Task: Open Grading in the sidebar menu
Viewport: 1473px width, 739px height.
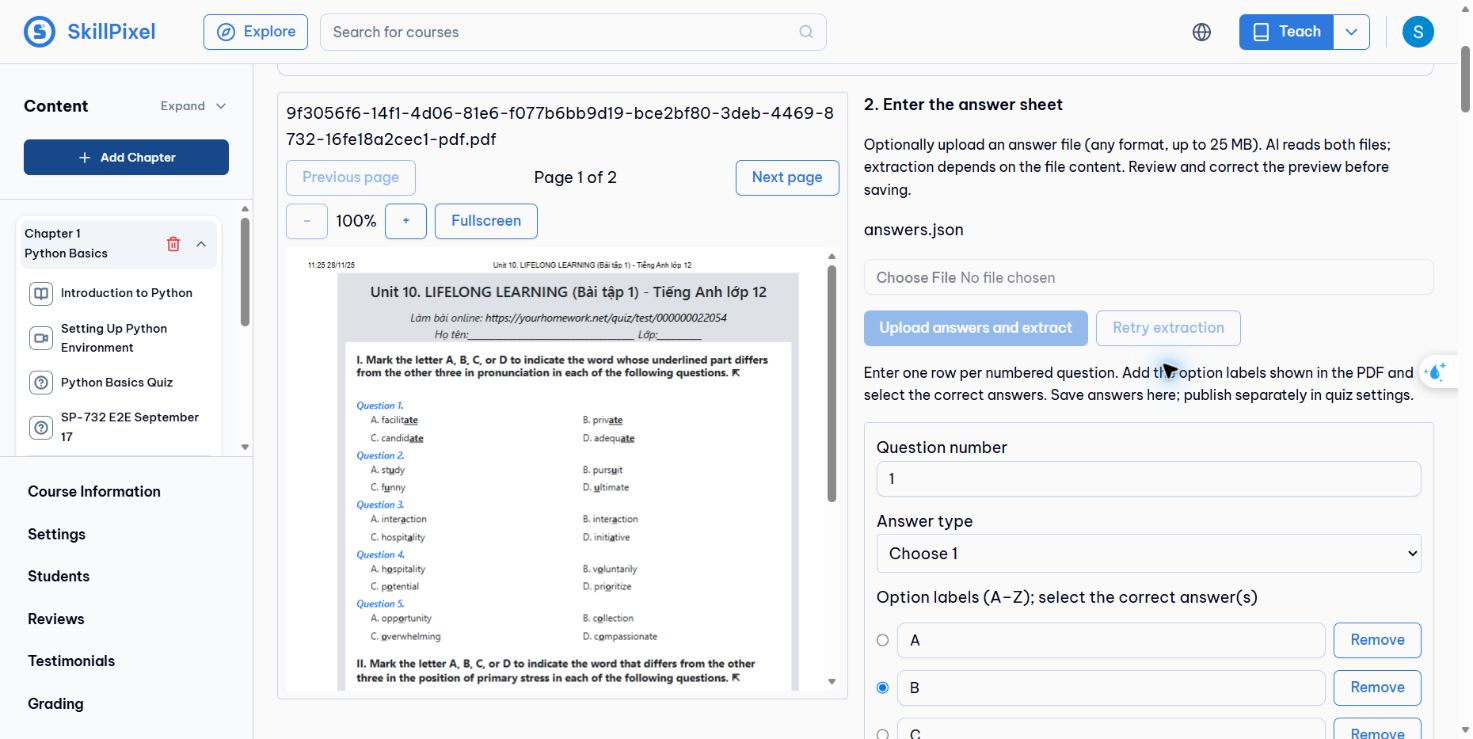Action: click(56, 704)
